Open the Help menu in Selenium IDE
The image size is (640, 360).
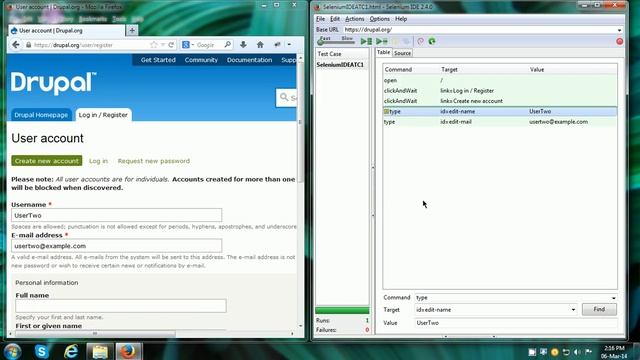pyautogui.click(x=401, y=19)
